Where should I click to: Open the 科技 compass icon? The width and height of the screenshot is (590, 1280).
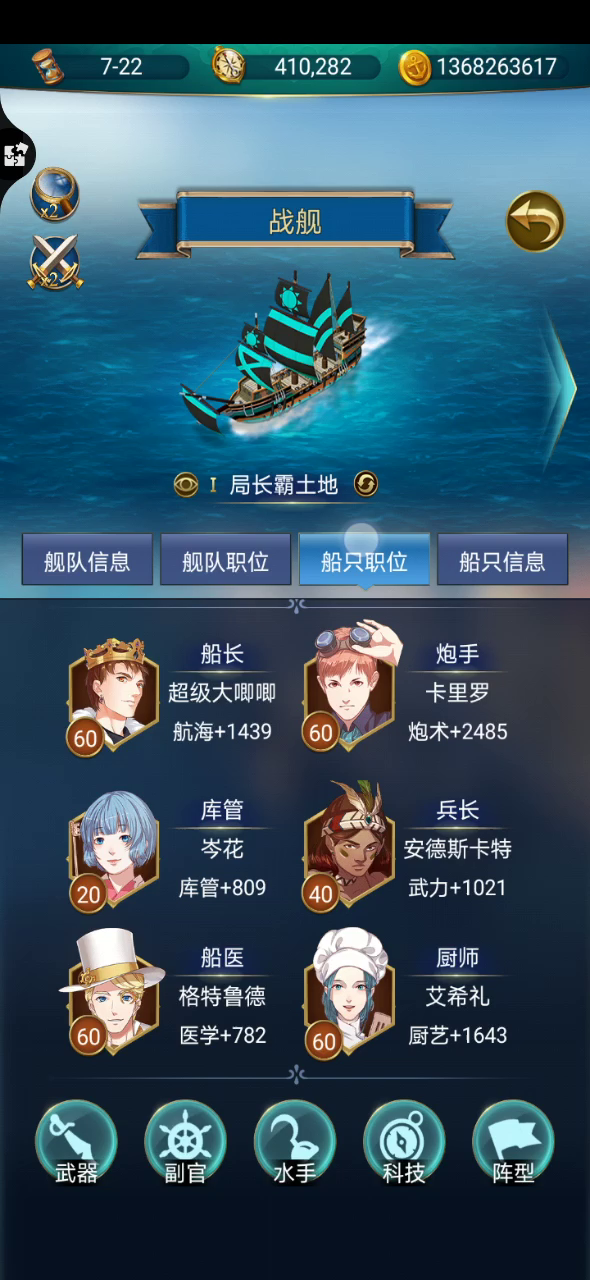[404, 1142]
